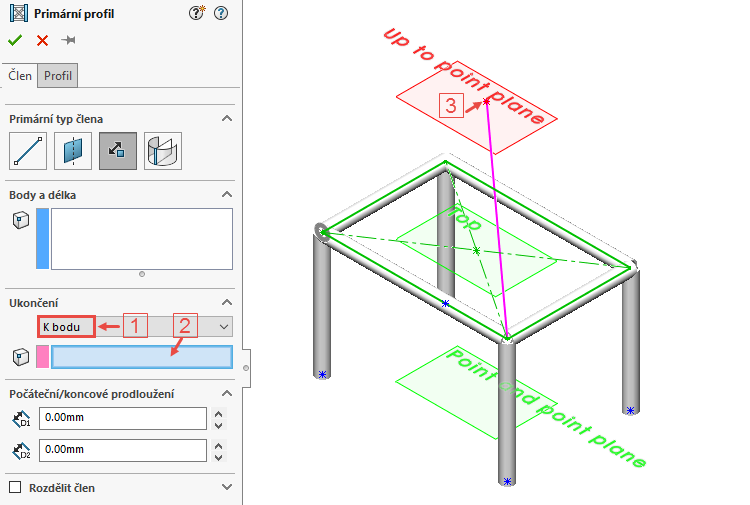This screenshot has width=750, height=505.
Task: Click the Body a délka selection list box
Action: 142,239
